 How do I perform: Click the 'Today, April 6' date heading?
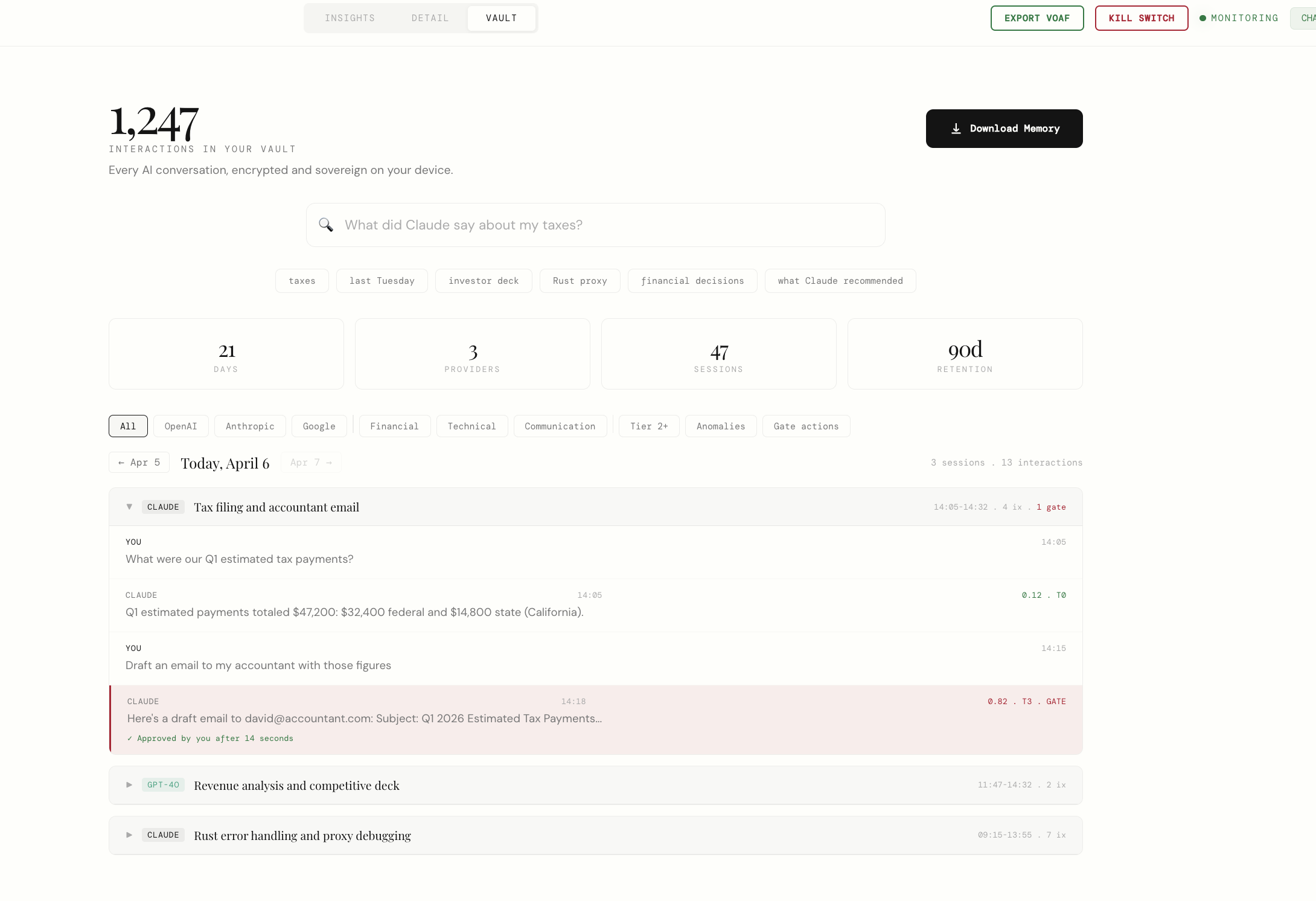225,463
